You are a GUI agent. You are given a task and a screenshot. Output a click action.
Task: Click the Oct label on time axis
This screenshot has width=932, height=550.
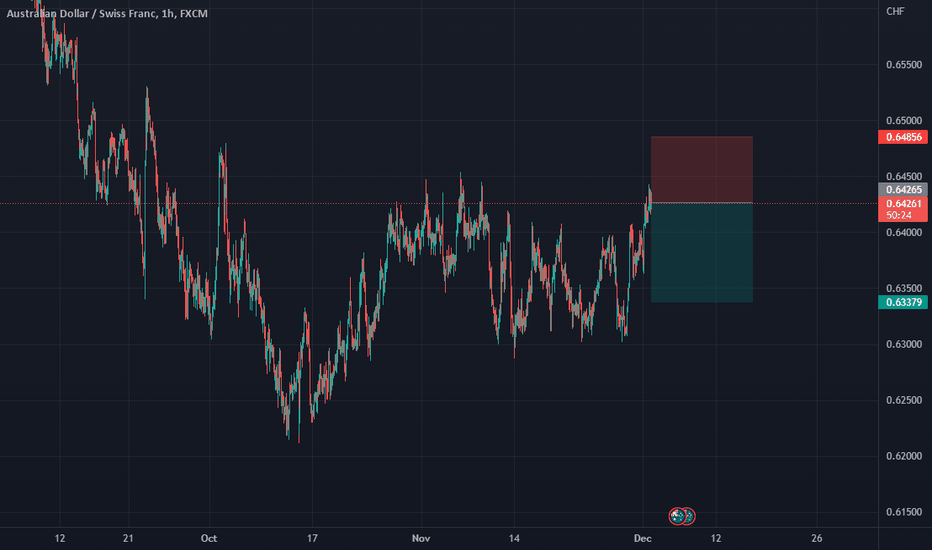209,538
